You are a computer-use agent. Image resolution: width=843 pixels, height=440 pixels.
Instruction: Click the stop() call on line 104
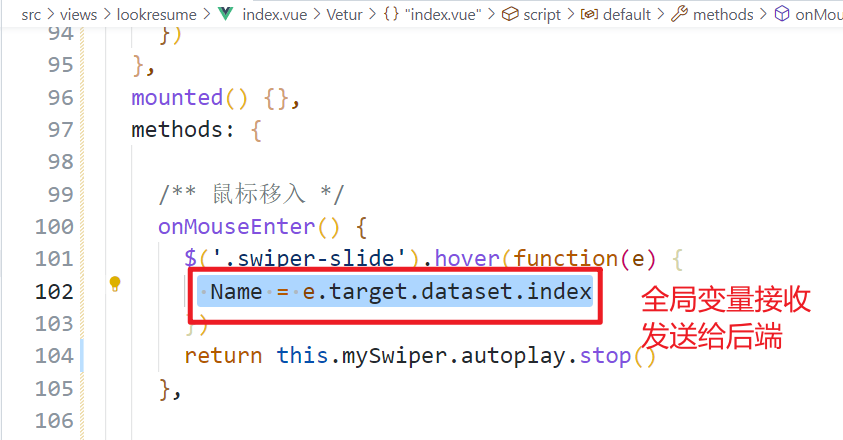(617, 357)
